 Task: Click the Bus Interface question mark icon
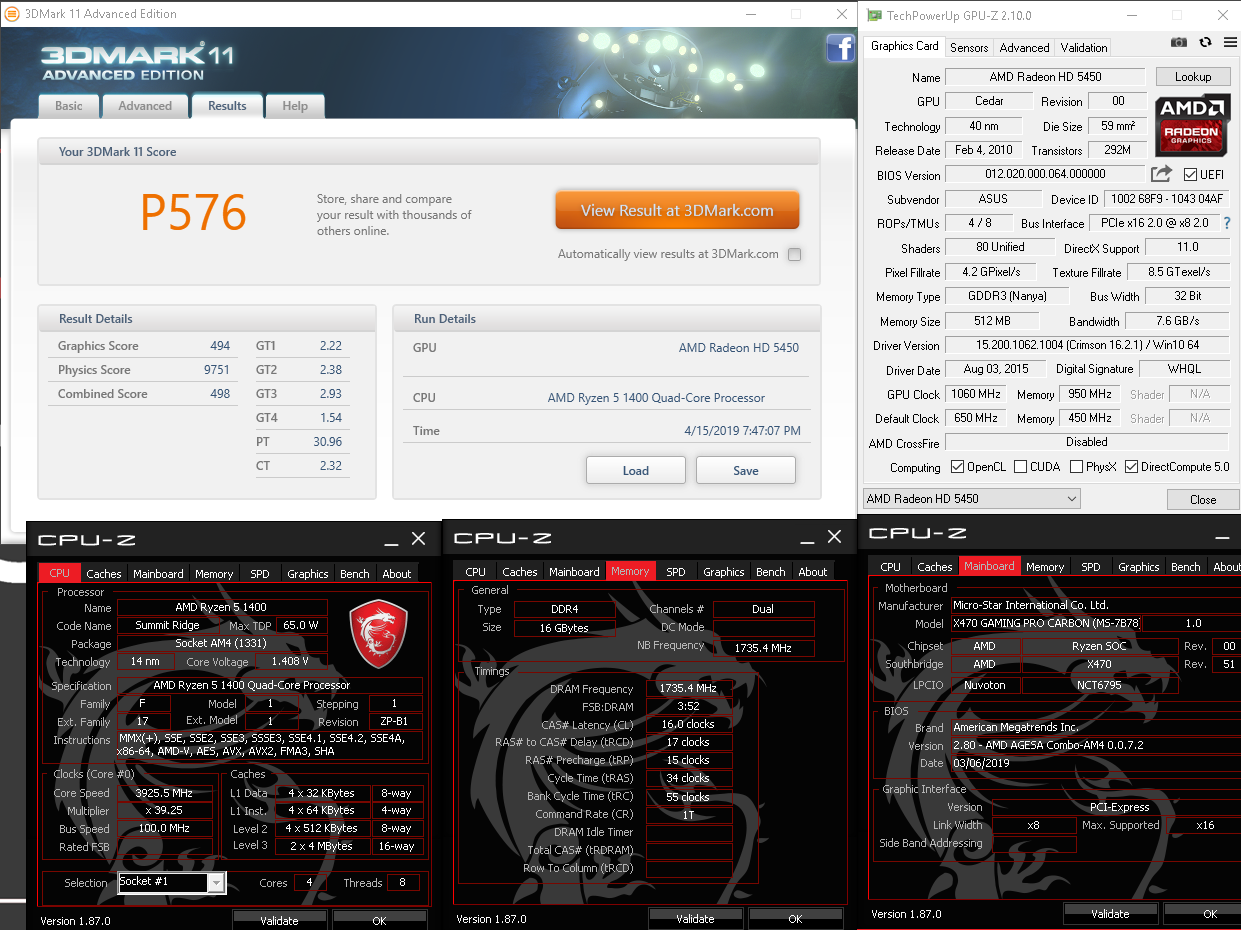coord(1227,223)
